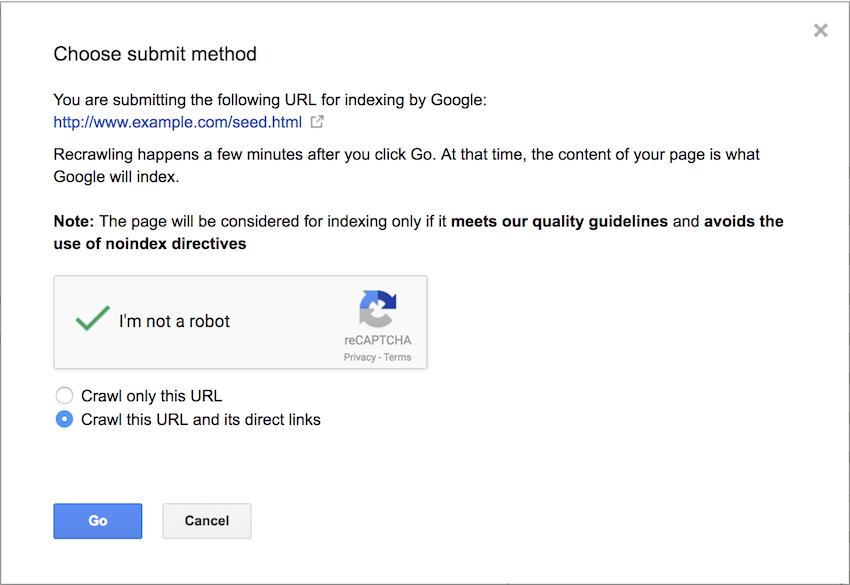Cancel the URL submission
This screenshot has height=585, width=850.
click(206, 521)
